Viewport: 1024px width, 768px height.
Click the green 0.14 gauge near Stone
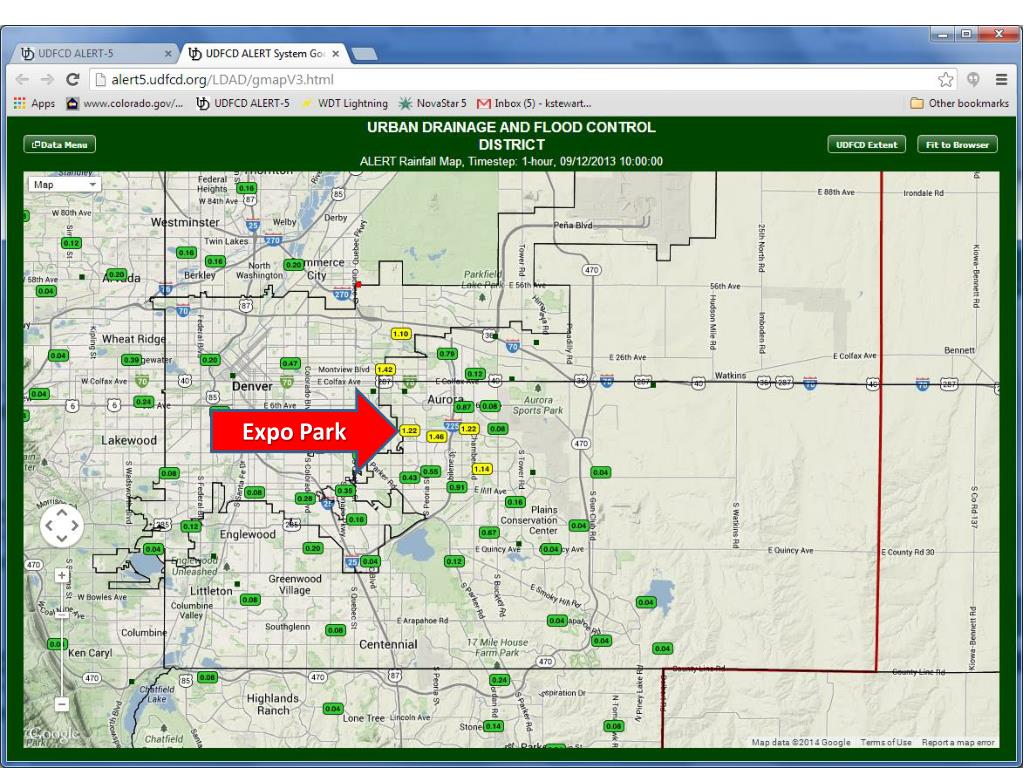coord(493,726)
